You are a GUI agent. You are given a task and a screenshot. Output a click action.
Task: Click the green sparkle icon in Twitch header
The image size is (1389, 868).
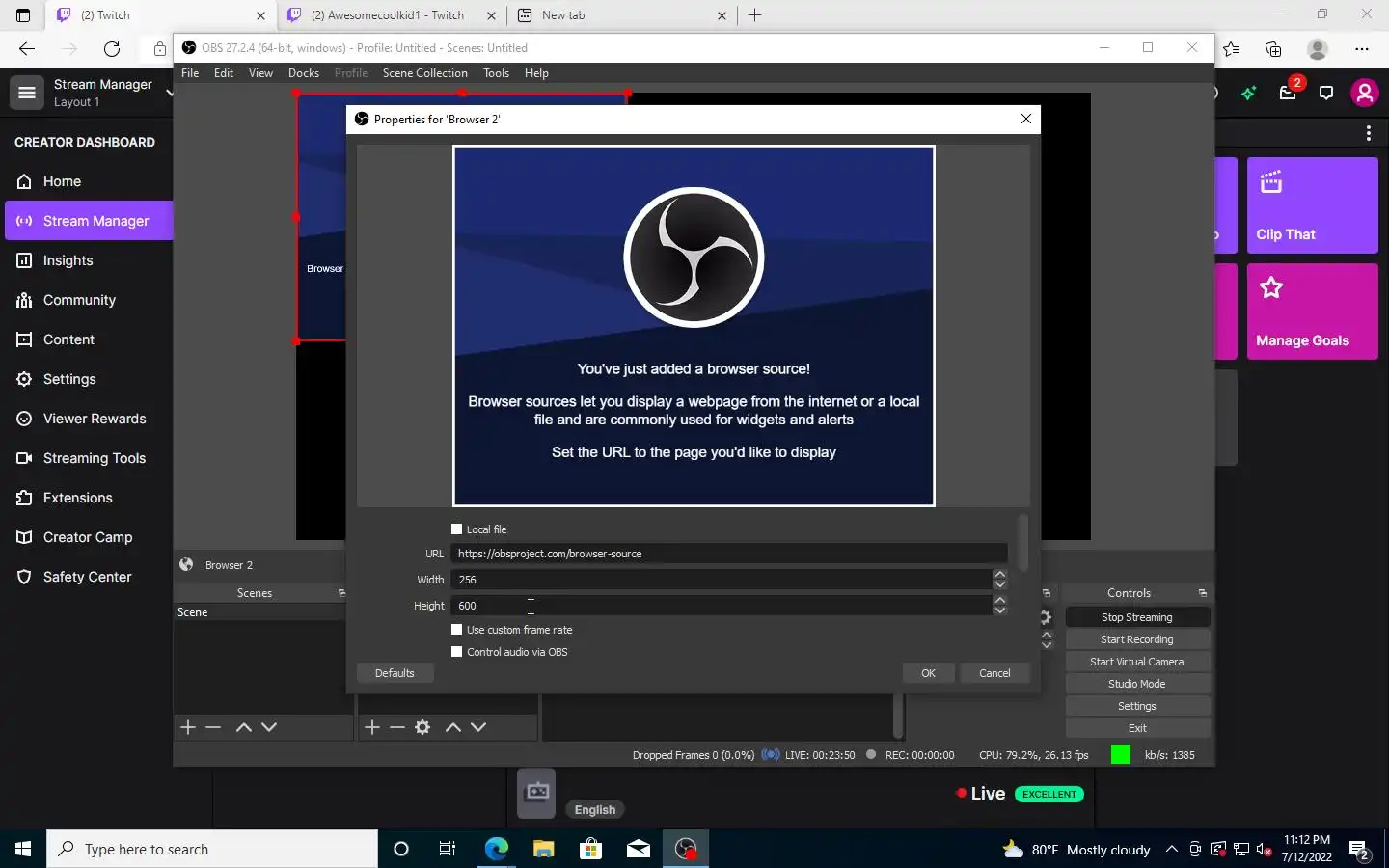(1249, 93)
